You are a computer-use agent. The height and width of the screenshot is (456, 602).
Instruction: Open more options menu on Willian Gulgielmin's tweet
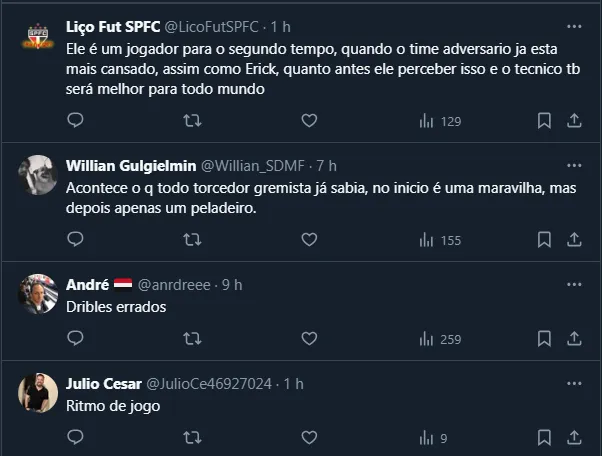[x=575, y=164]
